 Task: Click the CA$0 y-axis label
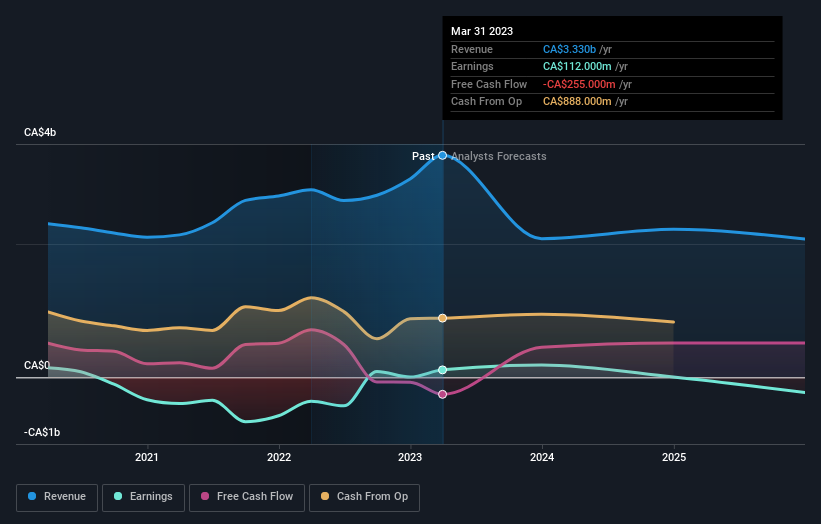tap(37, 365)
